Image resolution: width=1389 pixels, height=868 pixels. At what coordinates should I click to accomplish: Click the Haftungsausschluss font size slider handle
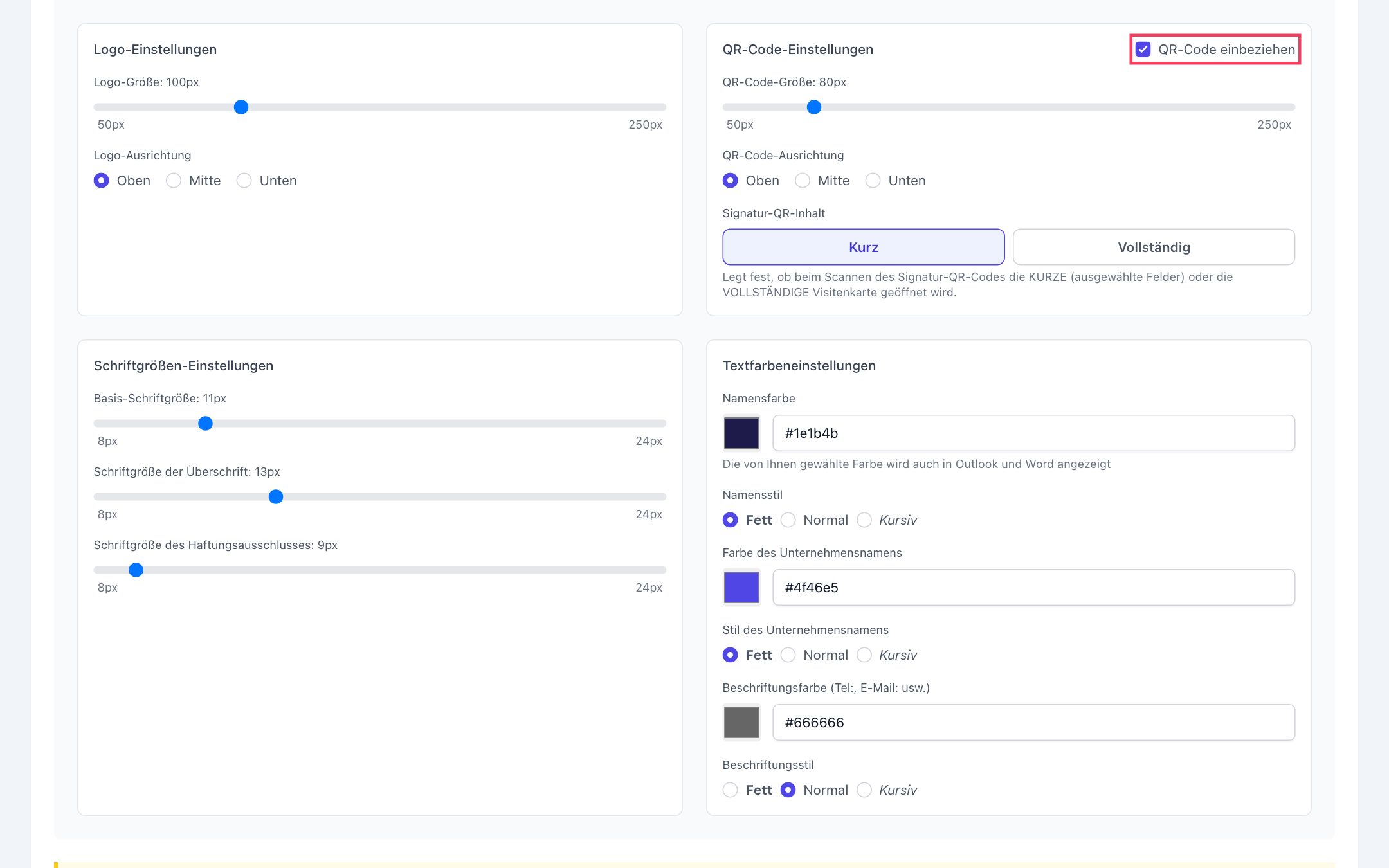click(x=136, y=570)
